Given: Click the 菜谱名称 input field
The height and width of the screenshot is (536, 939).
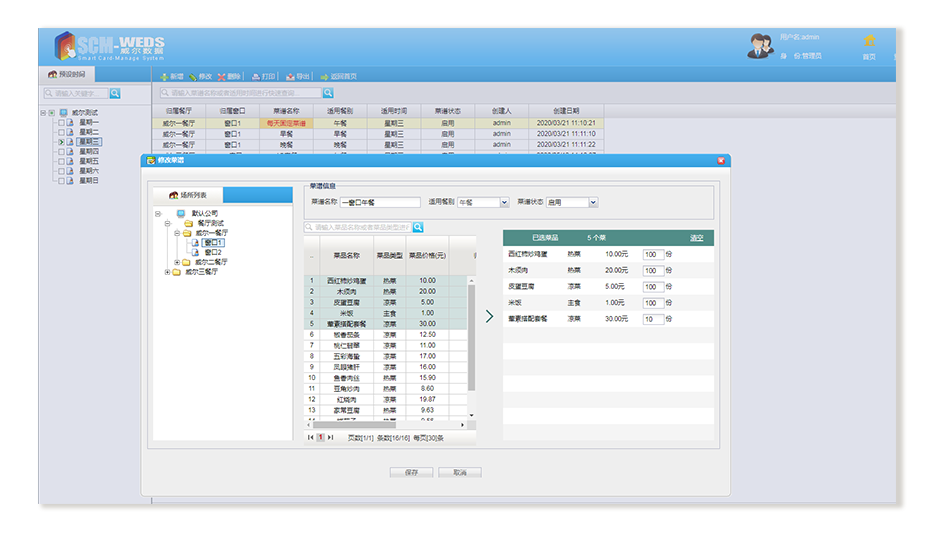Looking at the screenshot, I should pos(380,202).
